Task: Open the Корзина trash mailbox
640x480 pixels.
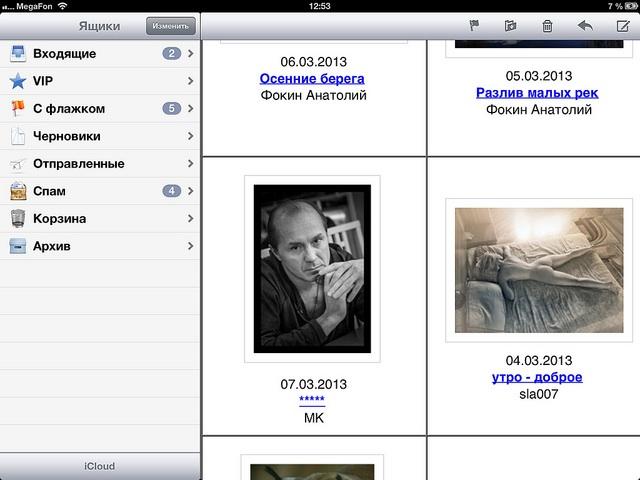Action: coord(100,218)
